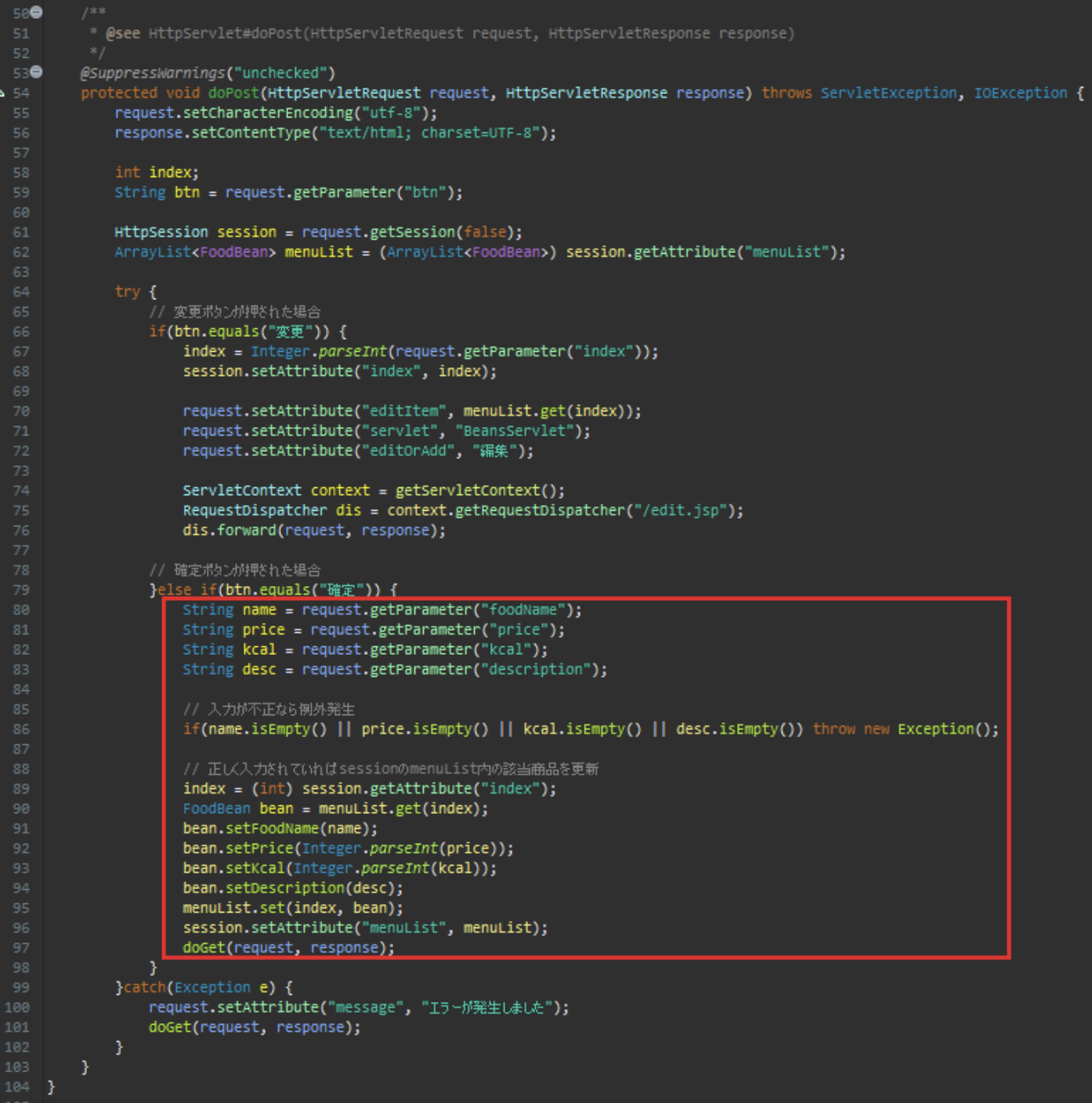Click getServletContext() call
This screenshot has height=1103, width=1092.
(x=475, y=491)
